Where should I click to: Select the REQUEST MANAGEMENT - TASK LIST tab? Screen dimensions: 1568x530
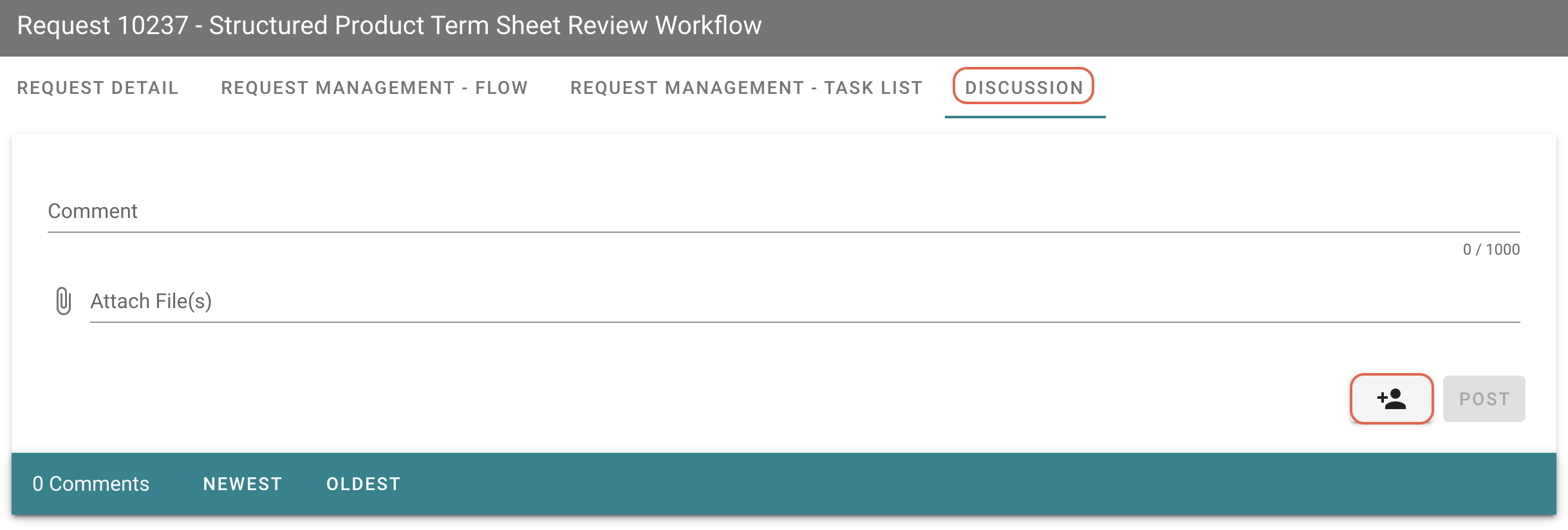[x=746, y=87]
